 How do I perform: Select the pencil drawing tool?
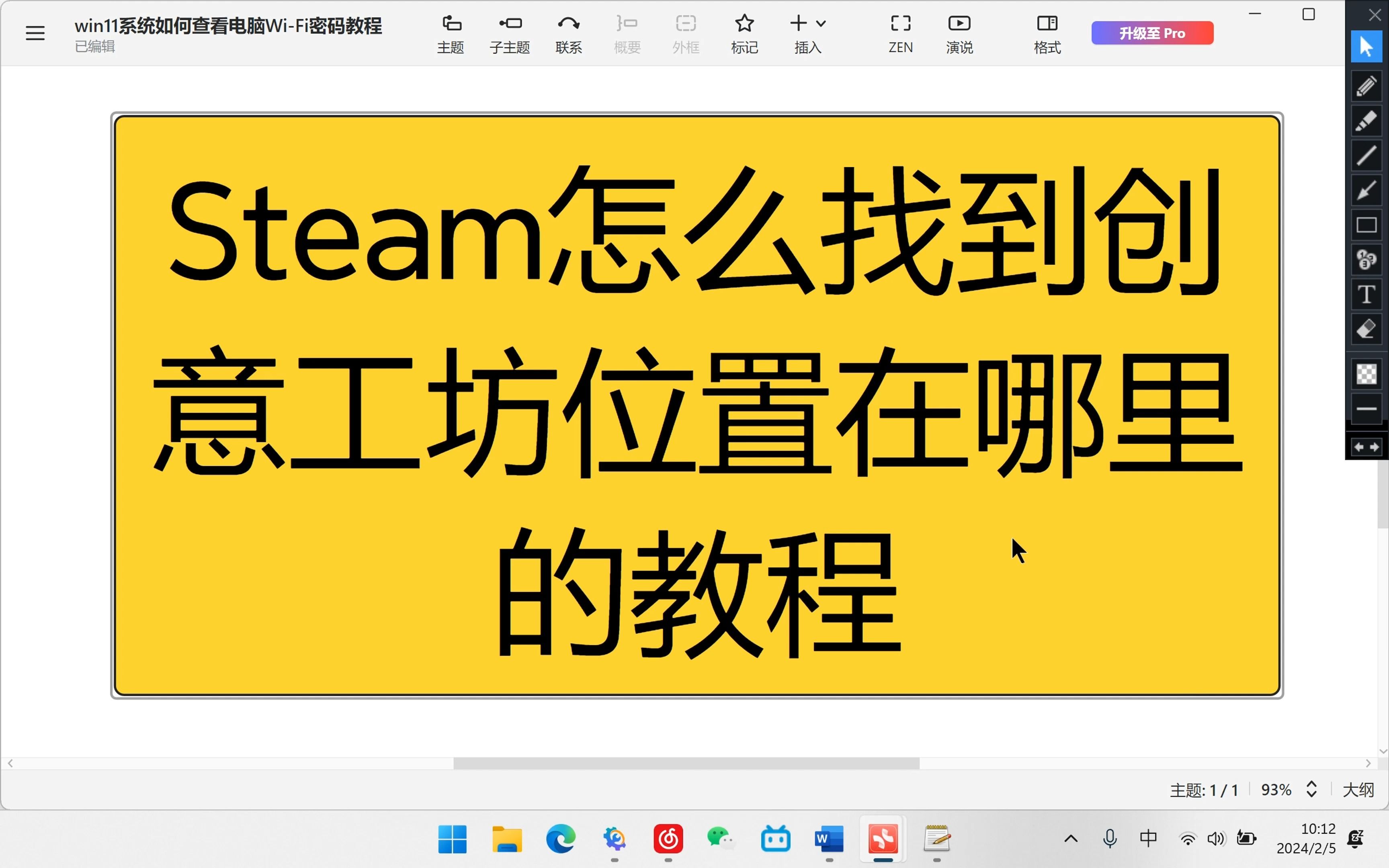point(1366,86)
